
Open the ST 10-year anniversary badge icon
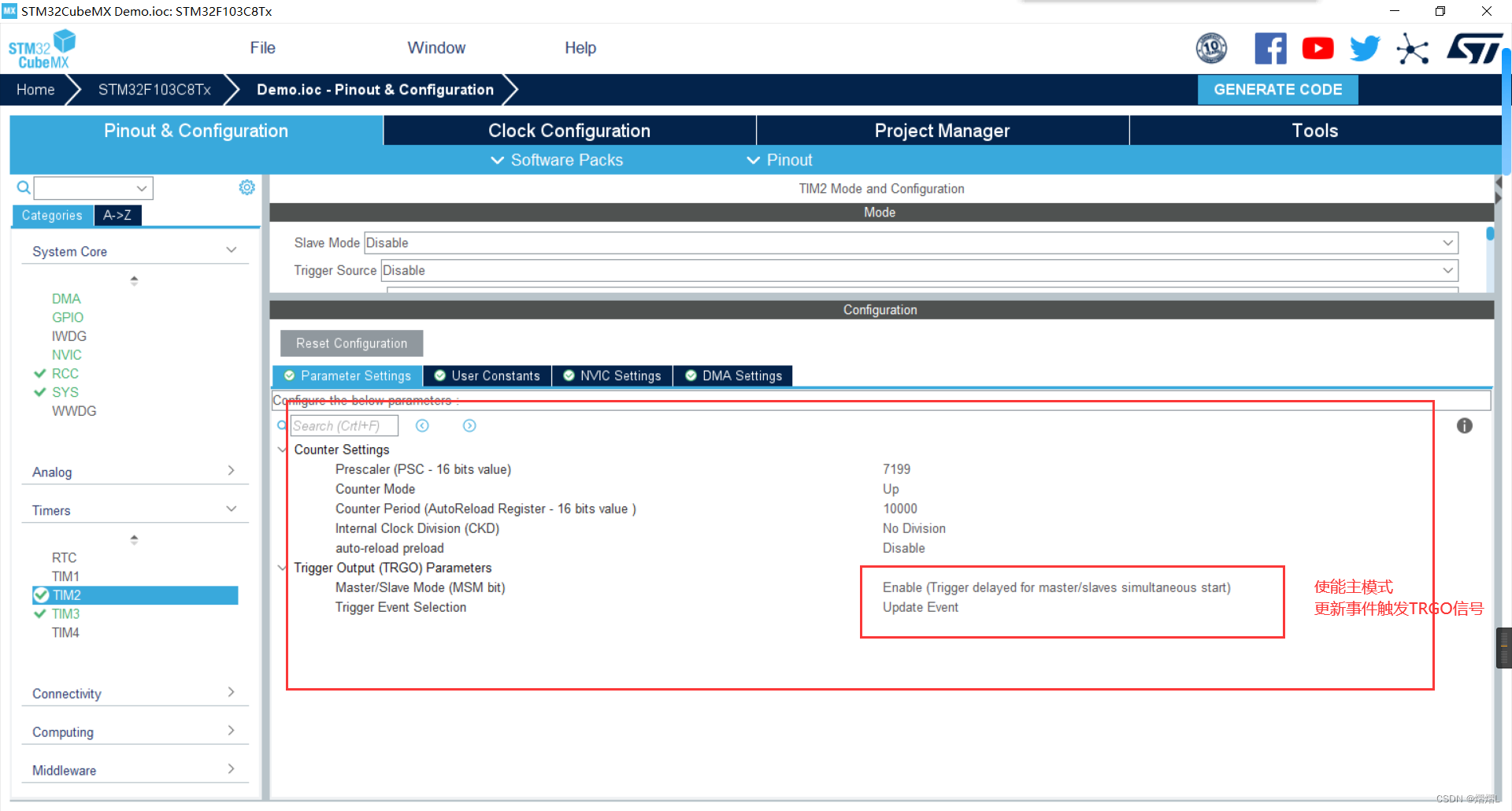click(x=1211, y=49)
